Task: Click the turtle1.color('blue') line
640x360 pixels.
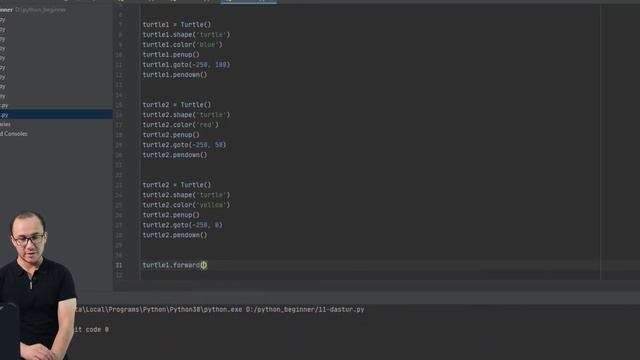Action: click(182, 44)
